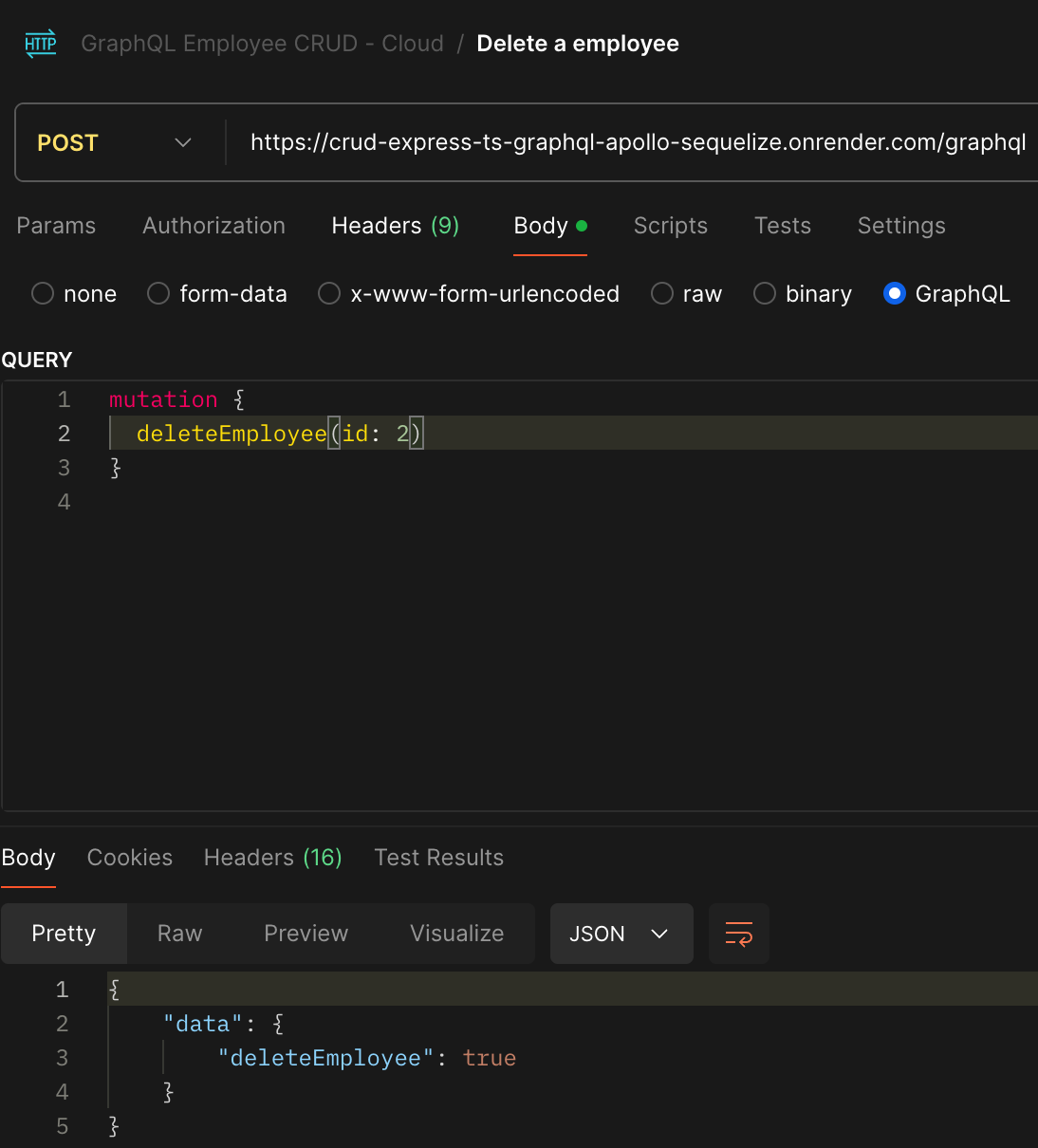Click query editor line number 4
Image resolution: width=1038 pixels, height=1148 pixels.
[x=64, y=502]
